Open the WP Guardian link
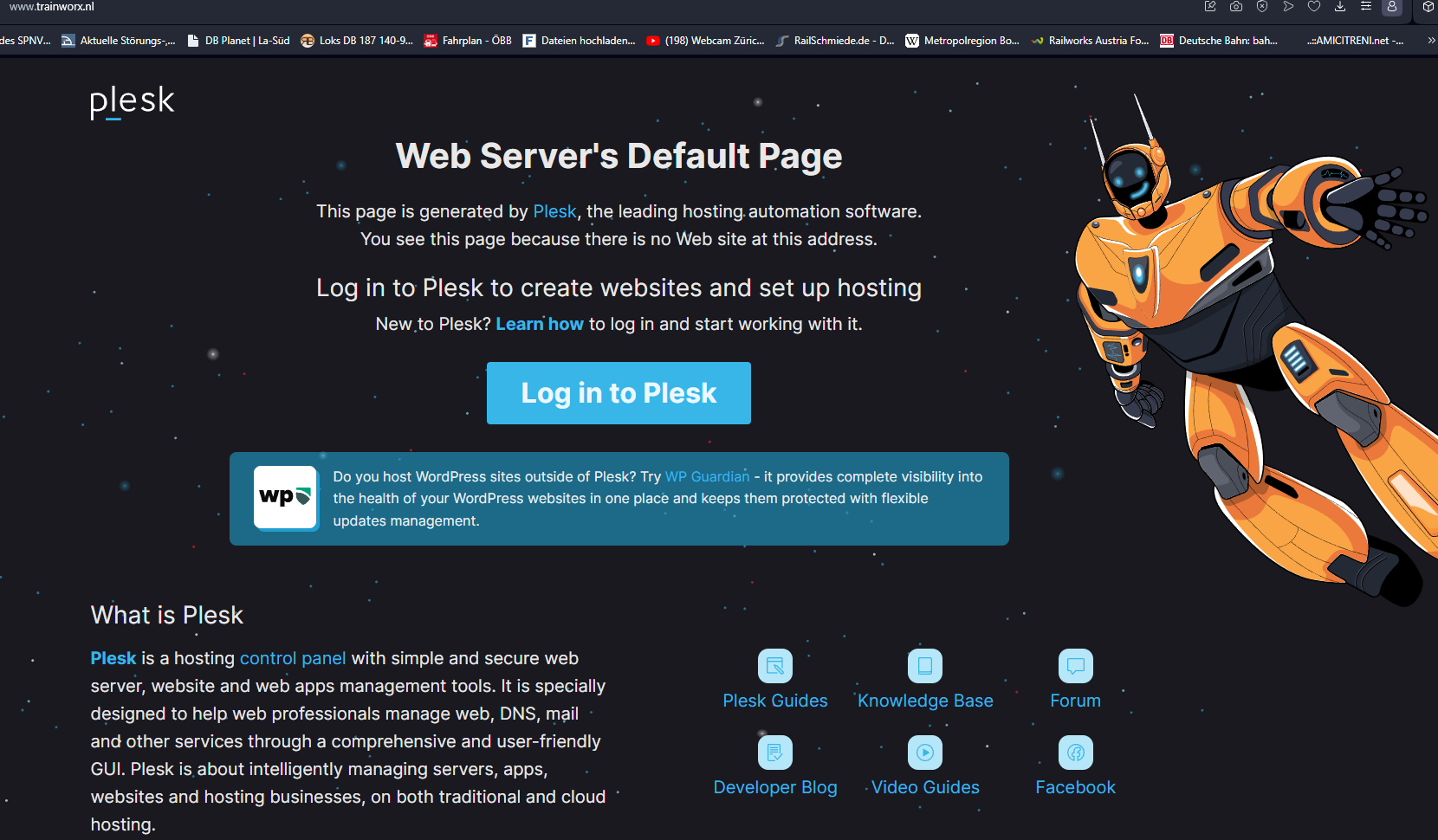The image size is (1438, 840). [707, 476]
